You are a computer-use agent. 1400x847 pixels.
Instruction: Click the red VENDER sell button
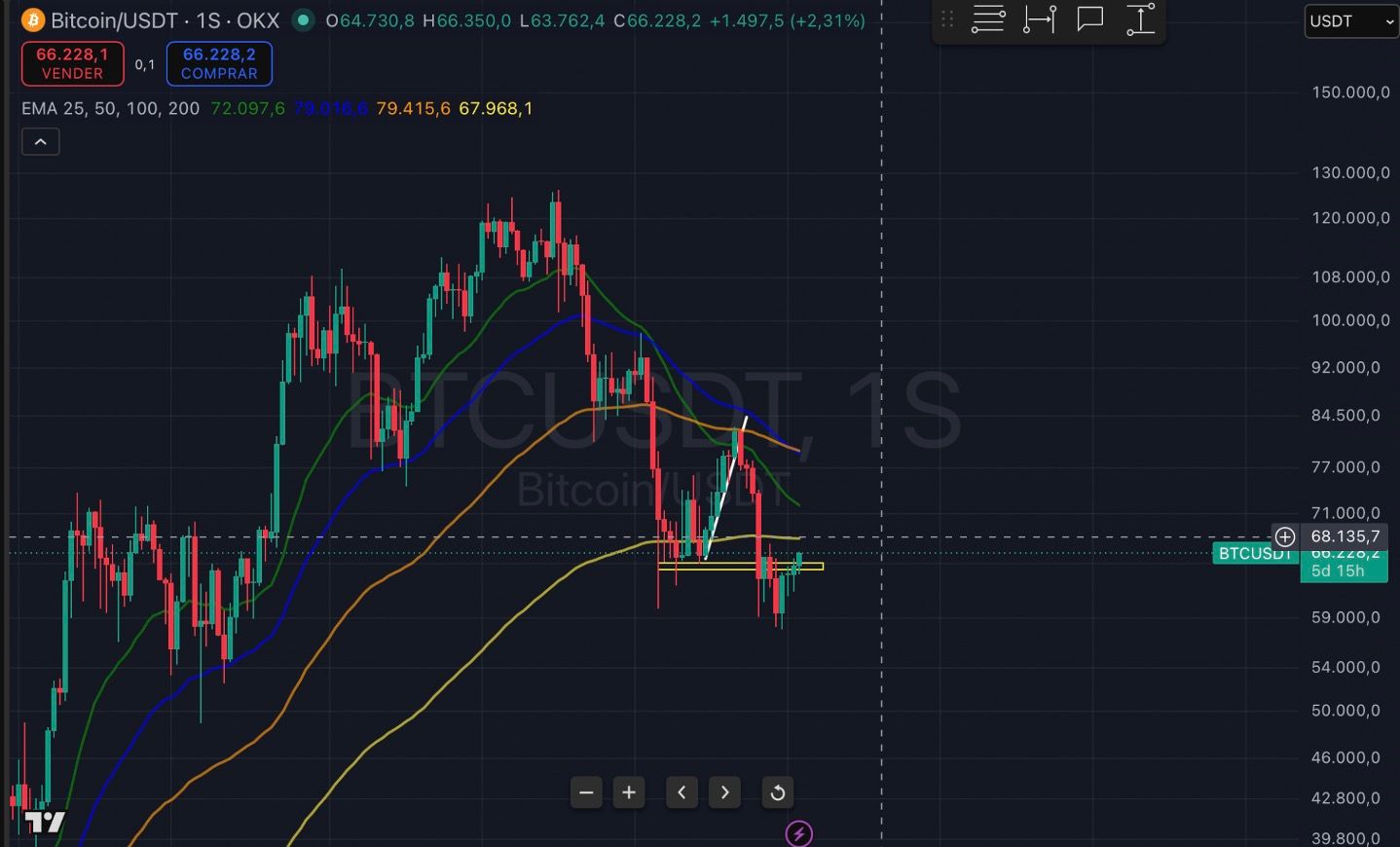click(72, 63)
